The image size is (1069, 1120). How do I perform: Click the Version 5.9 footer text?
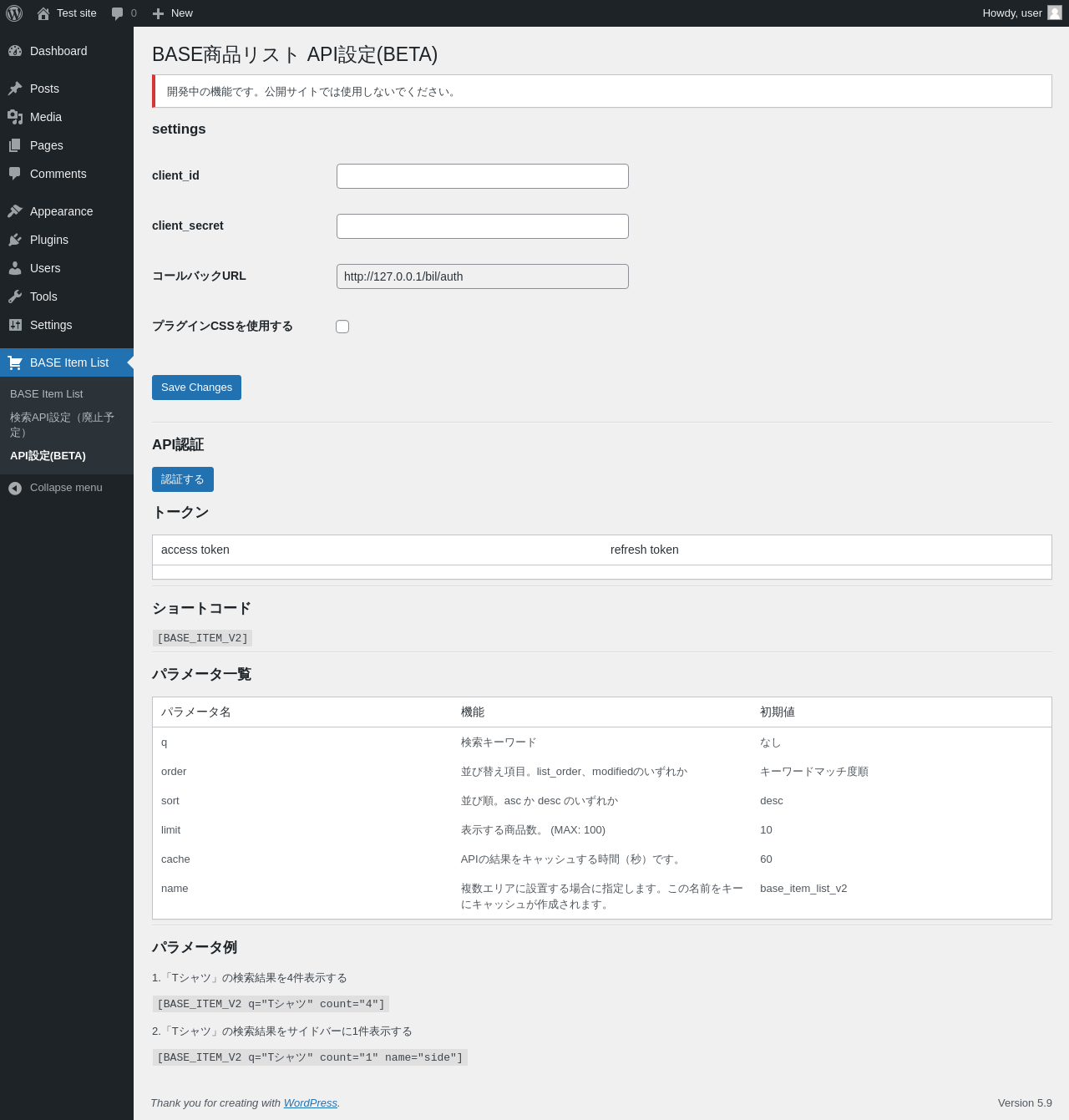tap(1025, 1102)
